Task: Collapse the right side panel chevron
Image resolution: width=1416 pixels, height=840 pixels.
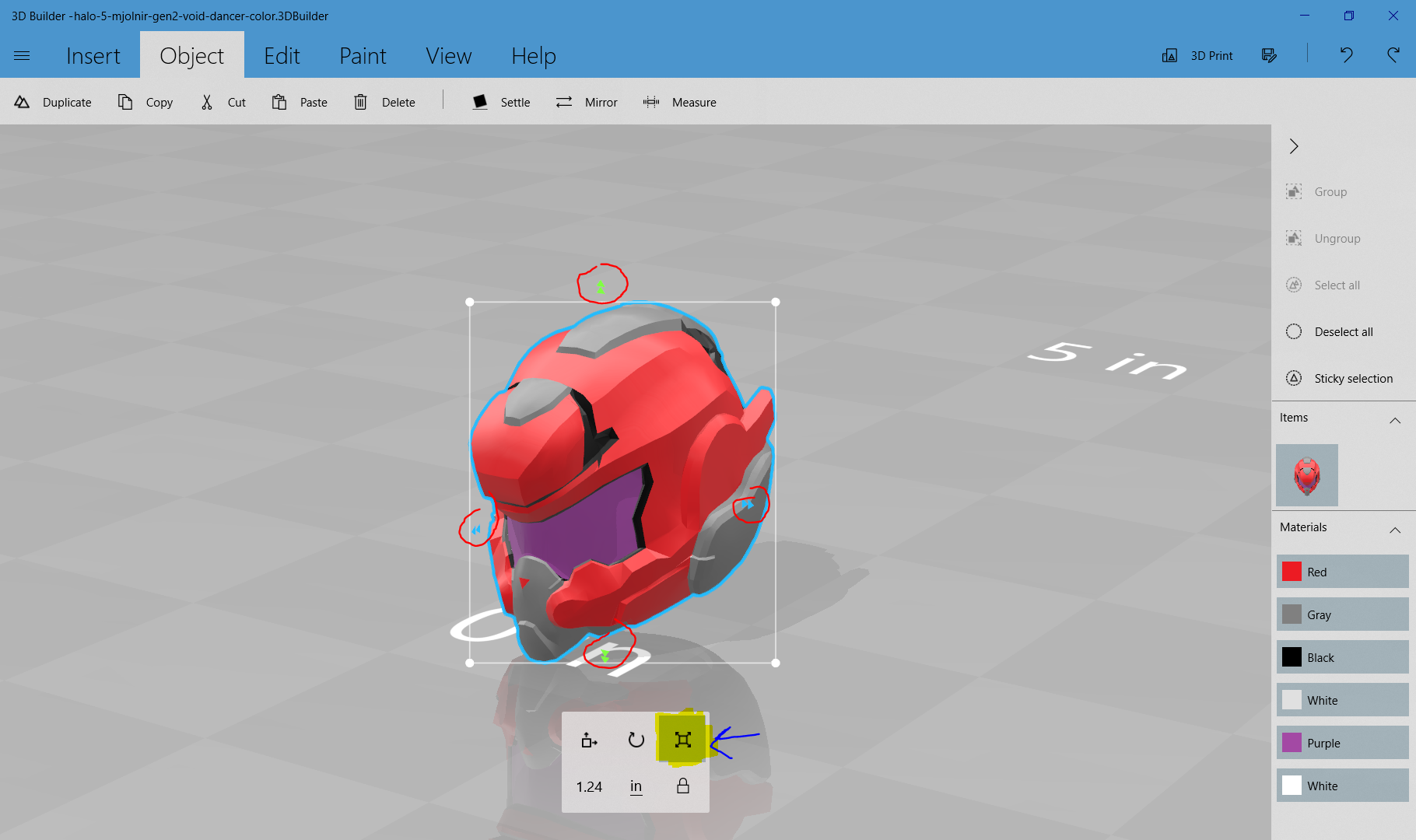Action: [x=1294, y=146]
